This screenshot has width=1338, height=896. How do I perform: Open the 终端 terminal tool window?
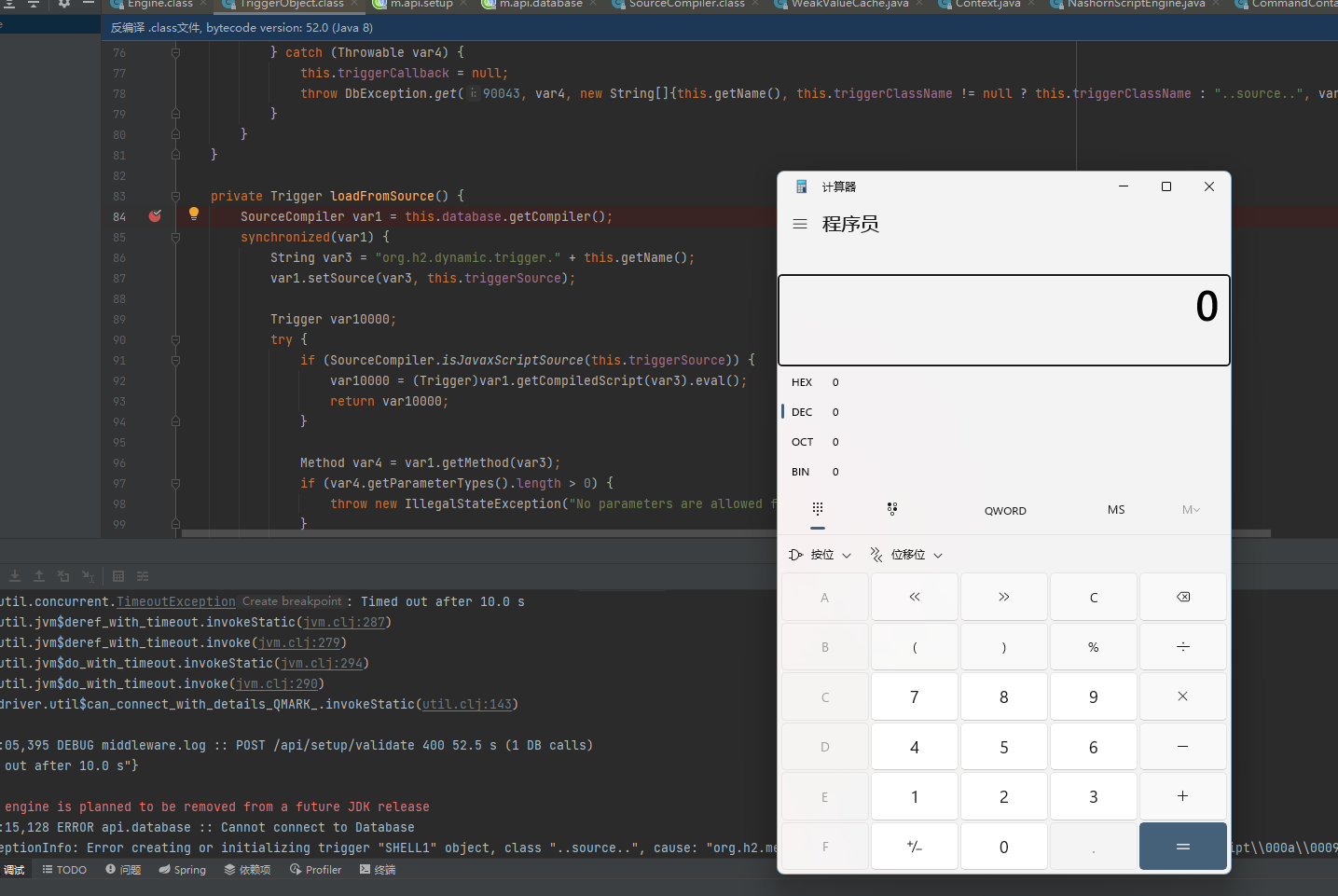pos(379,870)
